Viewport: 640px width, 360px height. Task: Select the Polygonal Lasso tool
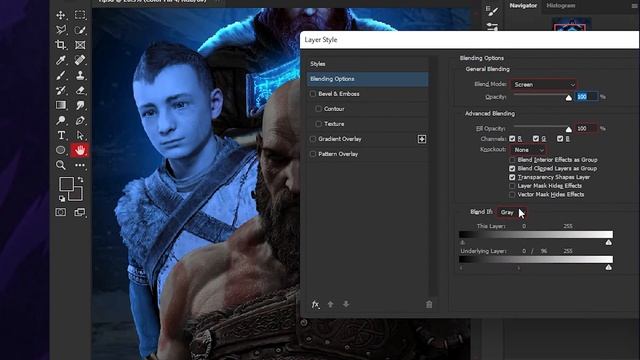[61, 30]
